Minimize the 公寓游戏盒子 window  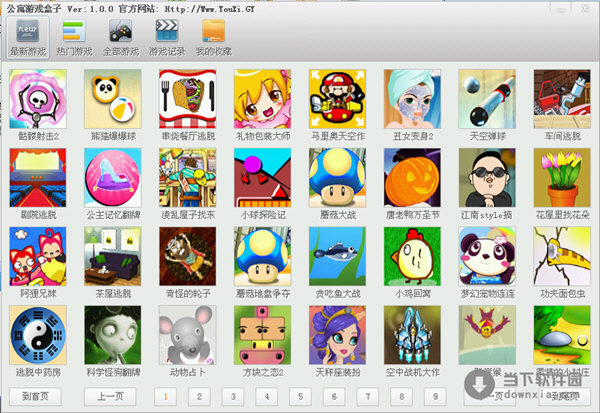[561, 9]
